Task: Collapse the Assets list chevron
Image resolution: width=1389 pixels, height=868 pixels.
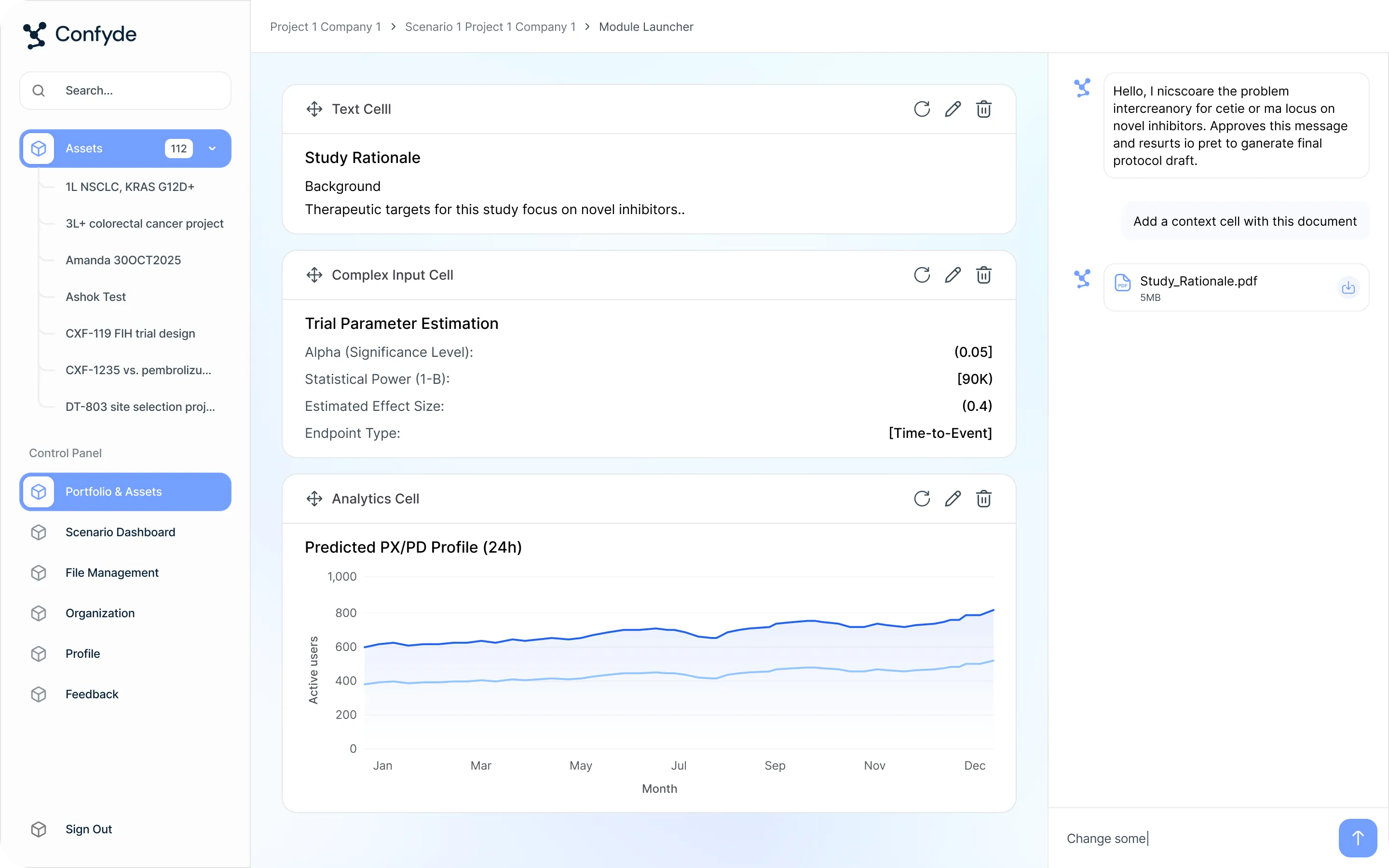Action: click(x=212, y=149)
